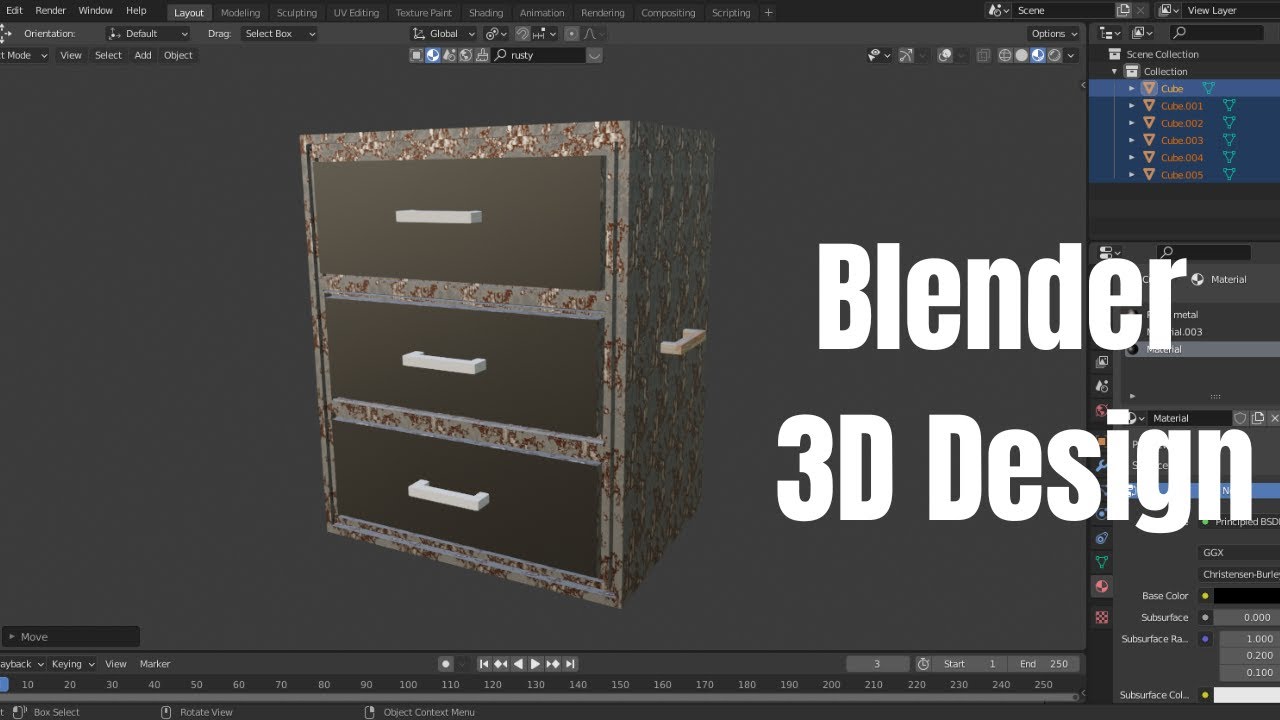Toggle proportional editing in header
Screen dimensions: 1280x720
[571, 33]
